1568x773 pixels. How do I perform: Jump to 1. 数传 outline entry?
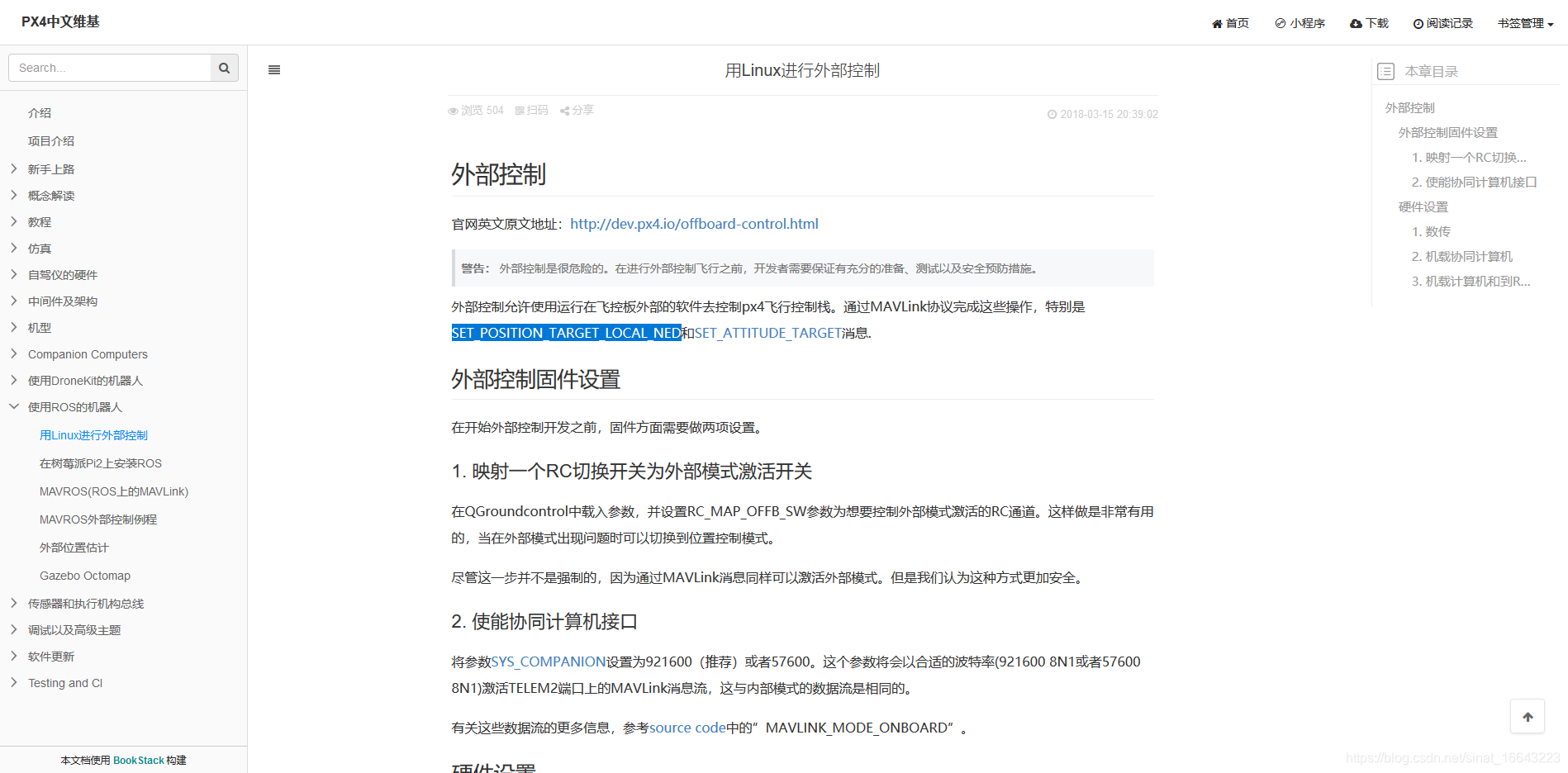pos(1431,232)
